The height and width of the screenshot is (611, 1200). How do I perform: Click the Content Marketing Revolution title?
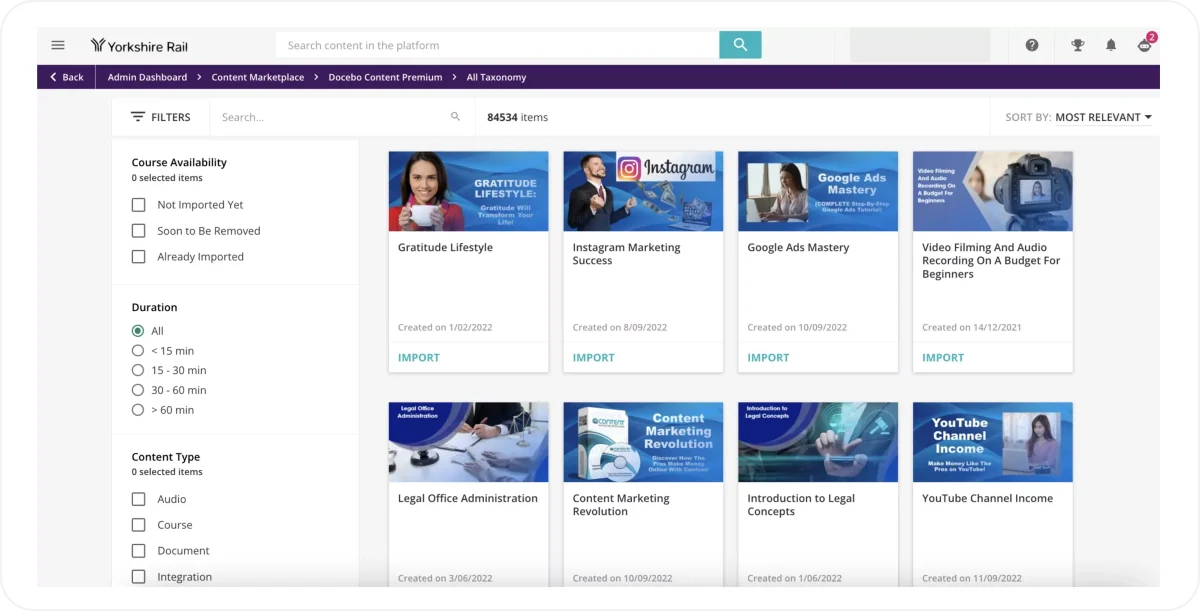[x=621, y=505]
